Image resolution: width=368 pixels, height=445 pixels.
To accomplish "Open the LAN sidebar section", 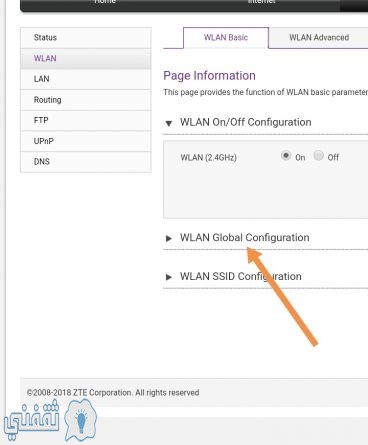I will click(x=86, y=79).
